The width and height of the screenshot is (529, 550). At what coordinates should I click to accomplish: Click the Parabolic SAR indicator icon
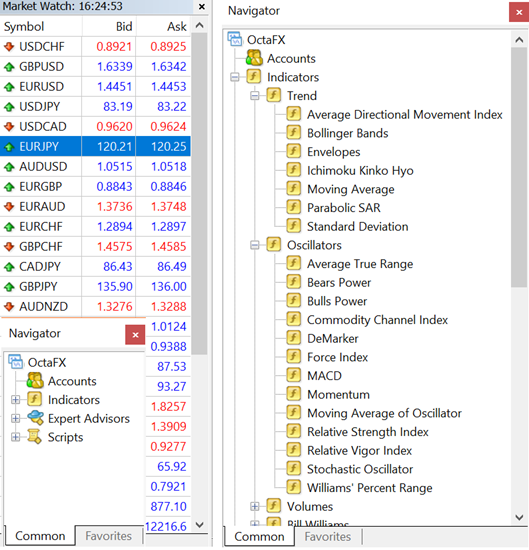point(294,207)
